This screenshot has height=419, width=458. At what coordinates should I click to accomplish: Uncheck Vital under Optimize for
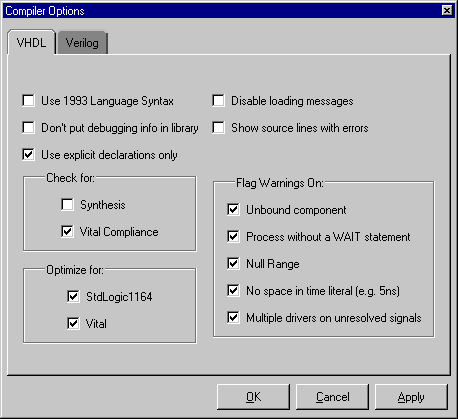tap(73, 324)
